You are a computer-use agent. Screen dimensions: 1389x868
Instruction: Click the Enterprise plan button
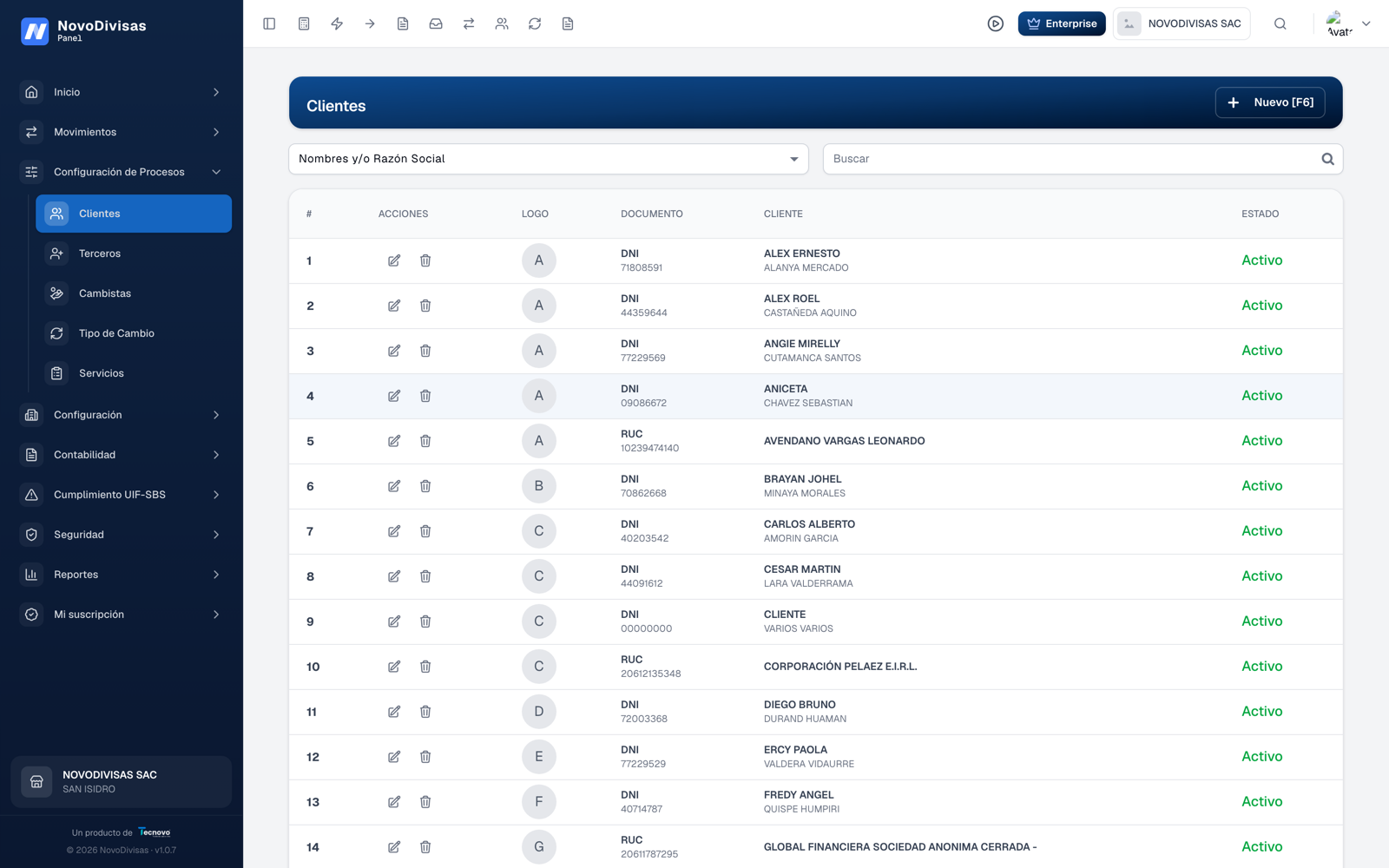point(1062,23)
